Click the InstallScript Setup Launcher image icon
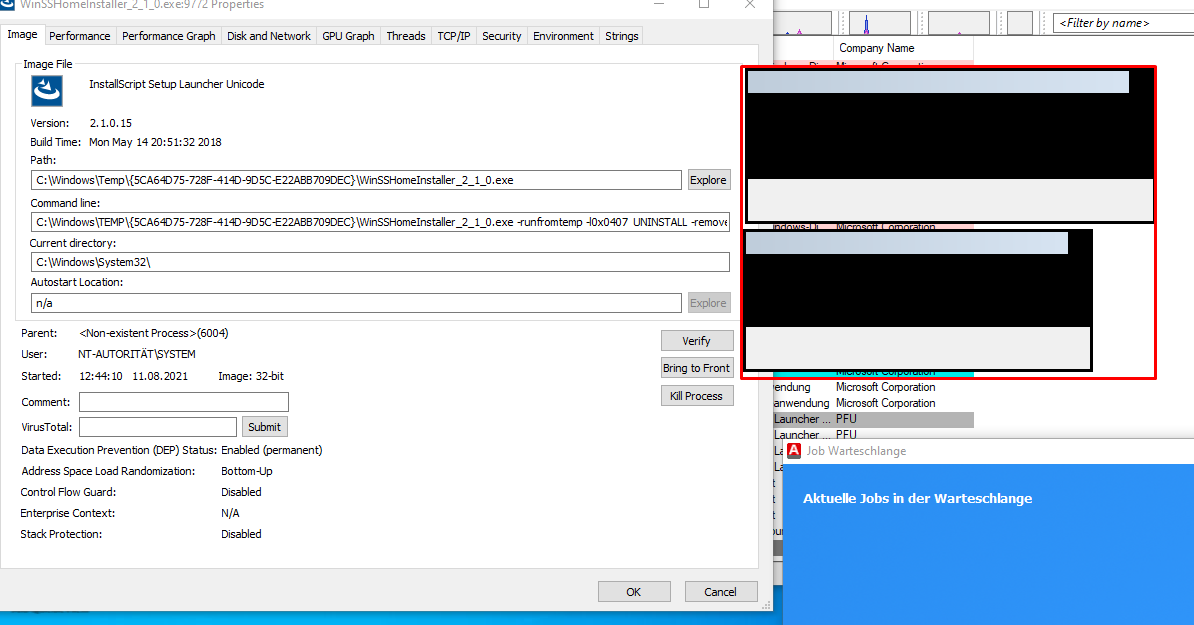 [46, 91]
